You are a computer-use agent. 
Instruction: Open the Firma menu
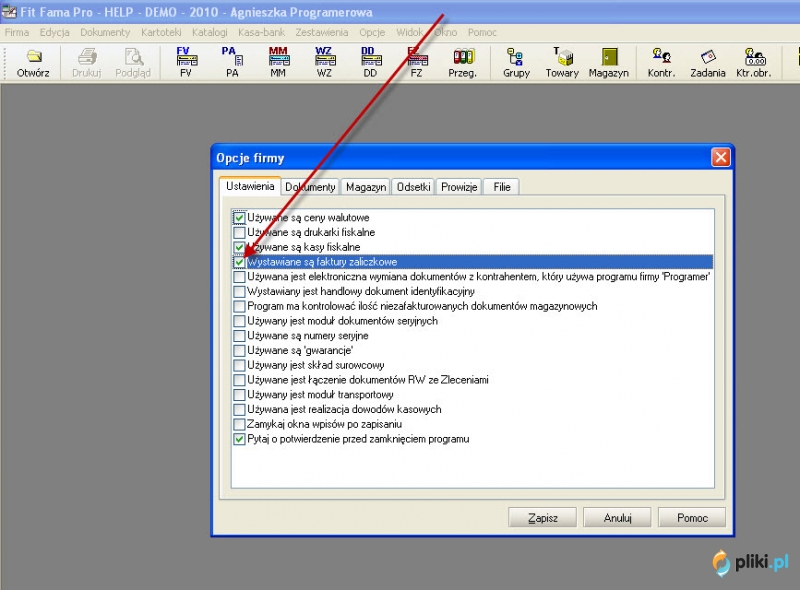[x=17, y=33]
